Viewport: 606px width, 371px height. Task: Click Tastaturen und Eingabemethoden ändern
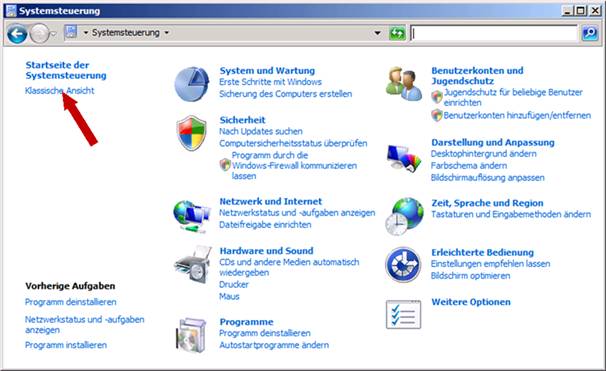pyautogui.click(x=511, y=214)
